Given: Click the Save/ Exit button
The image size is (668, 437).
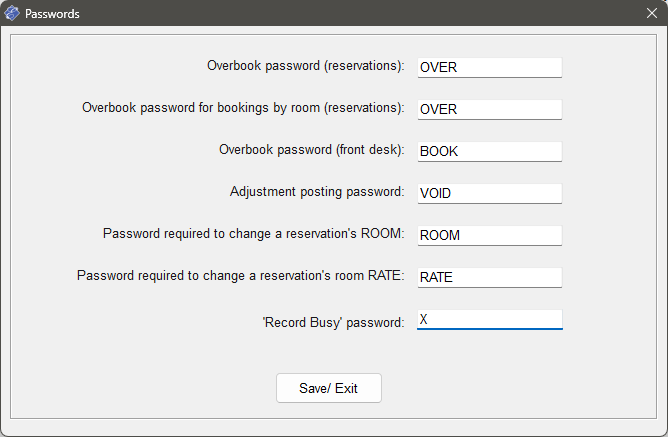Looking at the screenshot, I should pos(328,388).
